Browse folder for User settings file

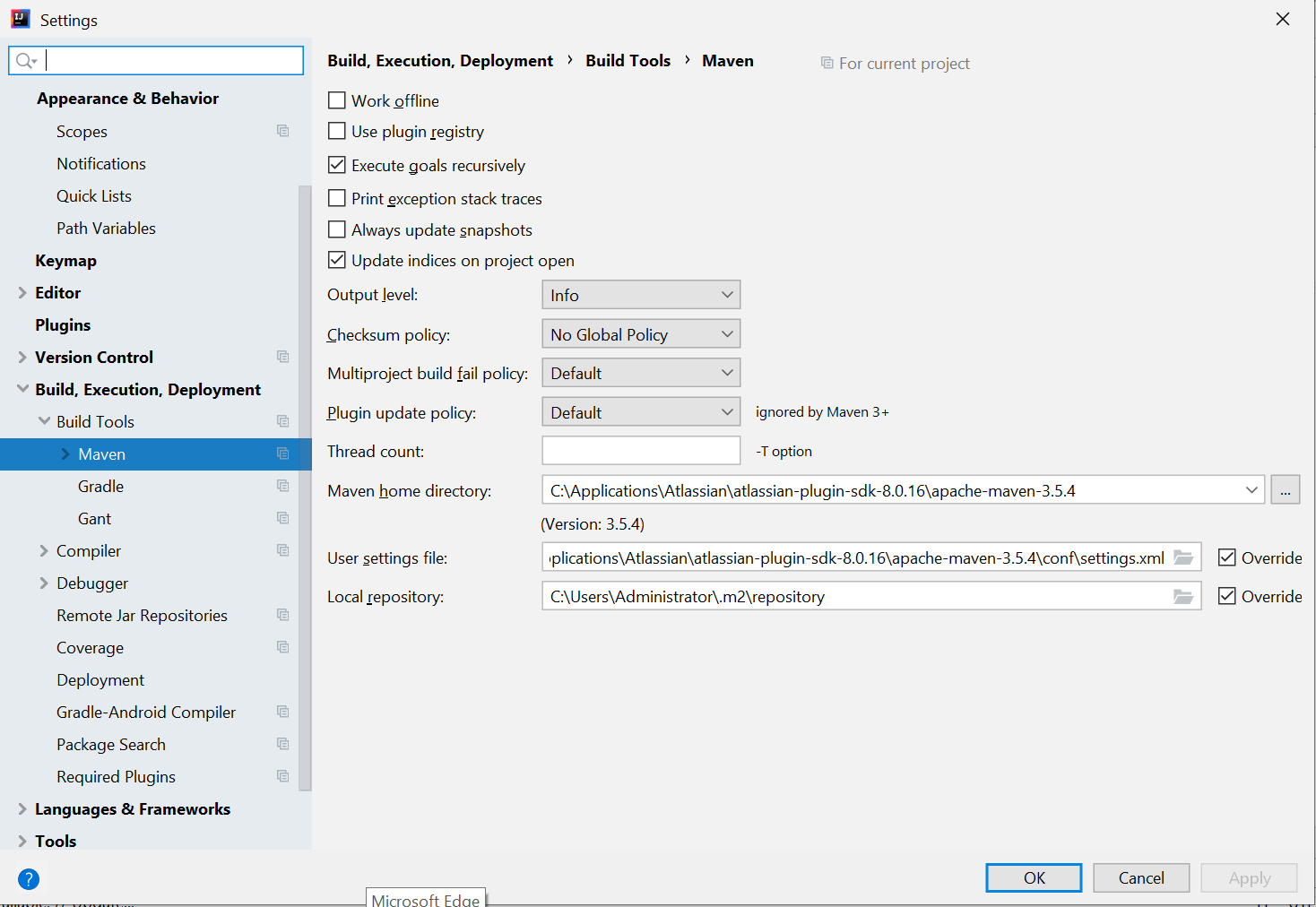coord(1183,557)
